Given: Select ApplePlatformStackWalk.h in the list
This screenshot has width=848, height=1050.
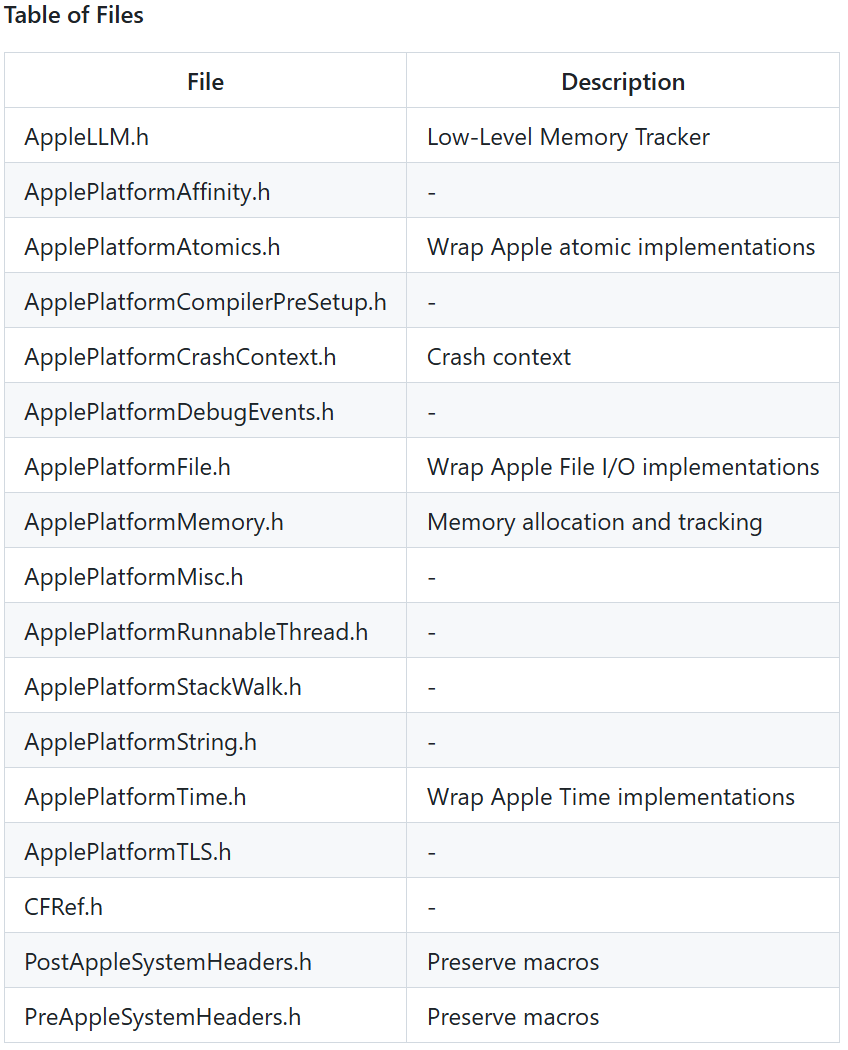Looking at the screenshot, I should [x=163, y=687].
